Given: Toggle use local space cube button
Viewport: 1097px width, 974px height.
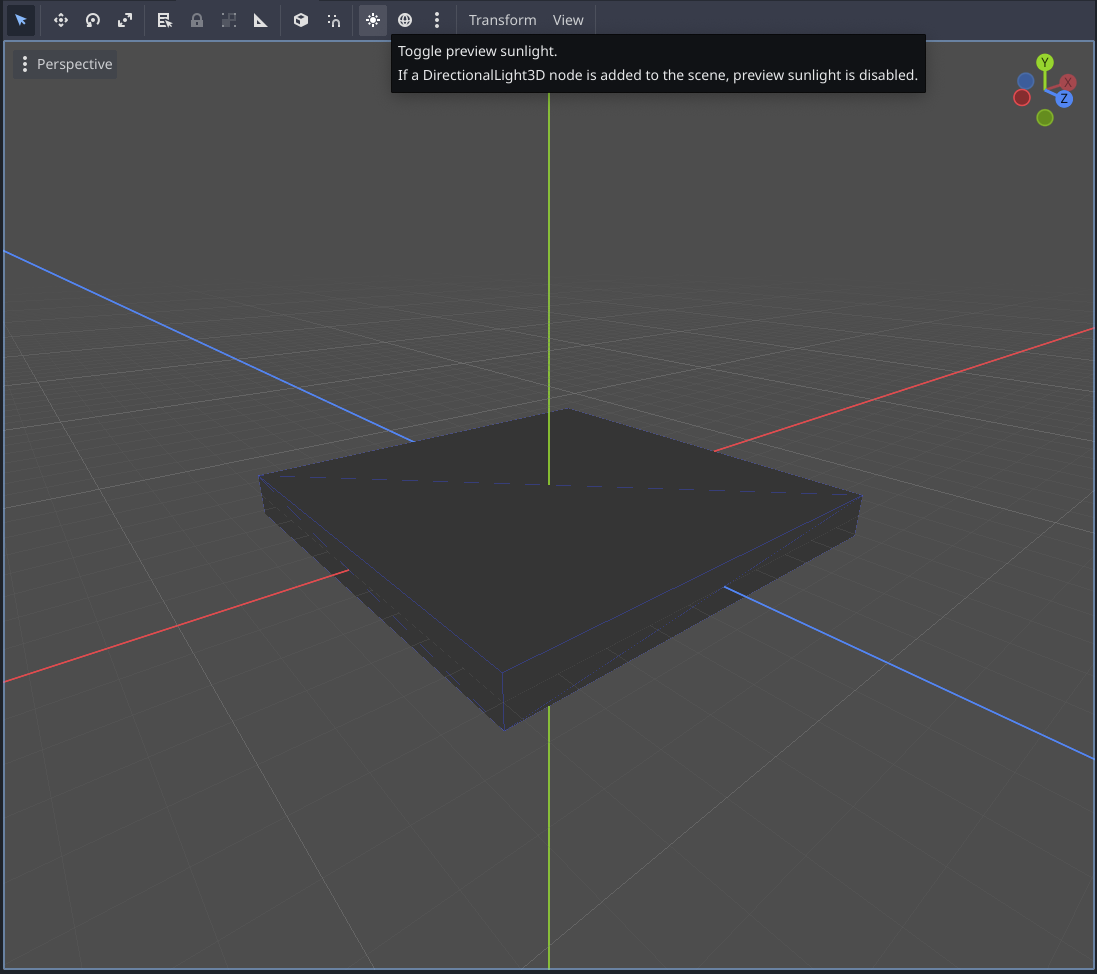Looking at the screenshot, I should pyautogui.click(x=301, y=20).
